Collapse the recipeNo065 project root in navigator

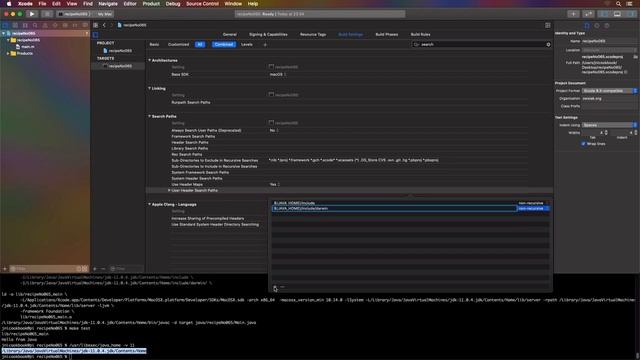4,33
